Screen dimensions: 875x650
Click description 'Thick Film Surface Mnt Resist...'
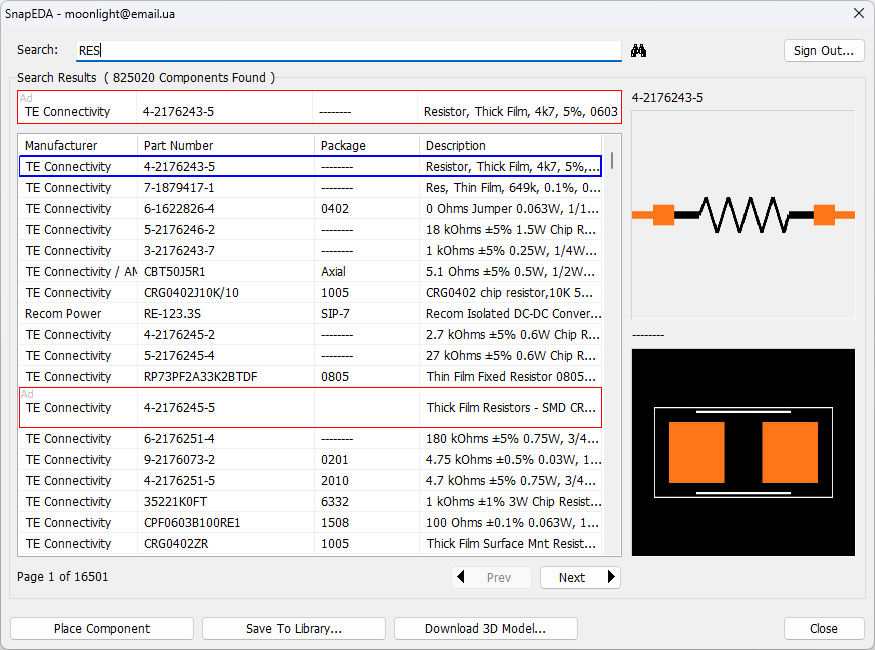click(511, 544)
